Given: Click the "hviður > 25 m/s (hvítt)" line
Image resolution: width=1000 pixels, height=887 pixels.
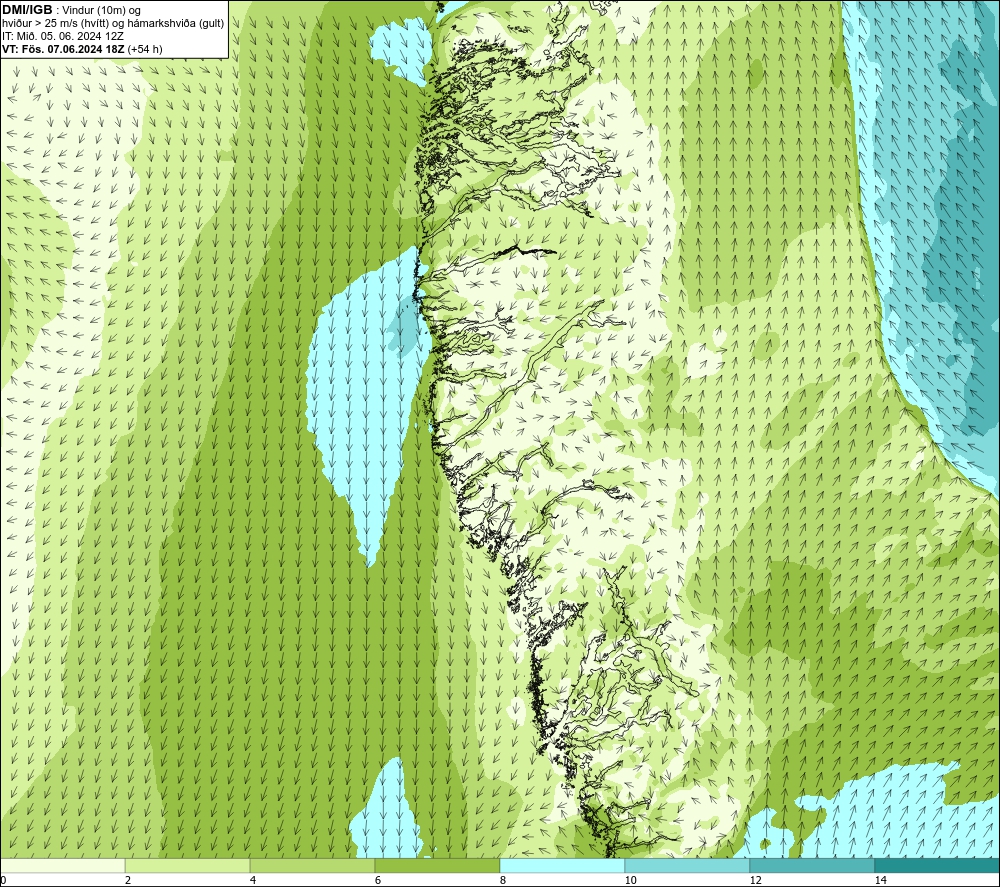Looking at the screenshot, I should (x=57, y=24).
